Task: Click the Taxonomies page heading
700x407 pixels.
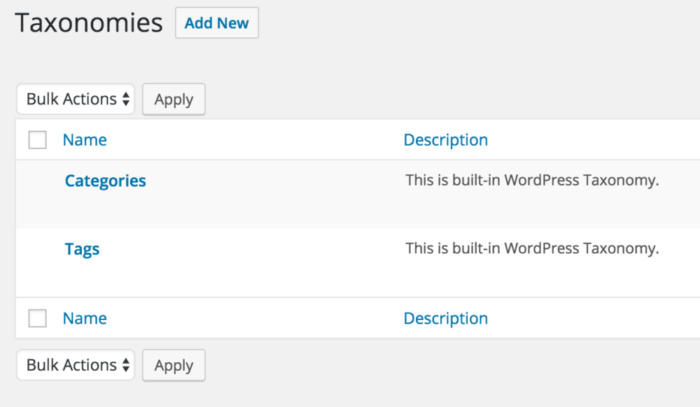Action: coord(89,23)
